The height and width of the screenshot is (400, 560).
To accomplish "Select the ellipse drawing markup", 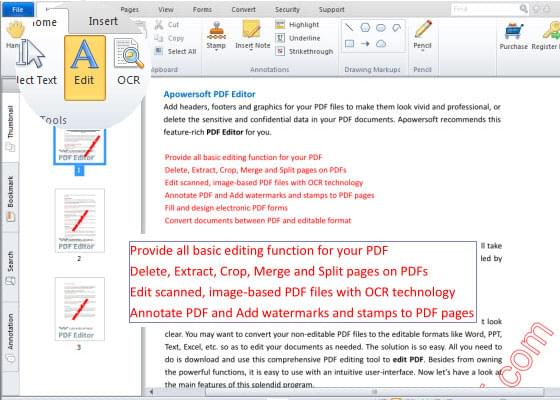I will [x=381, y=28].
